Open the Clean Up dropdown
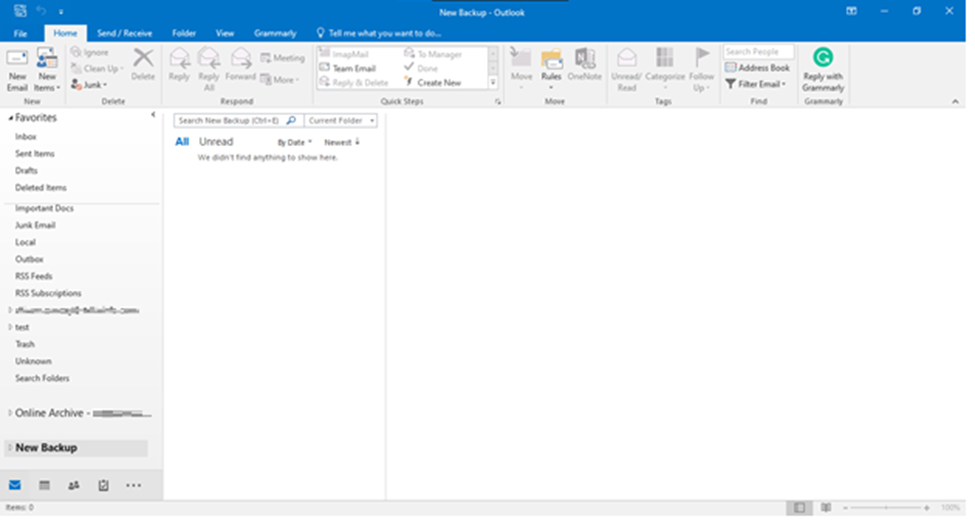This screenshot has height=522, width=975. point(98,68)
